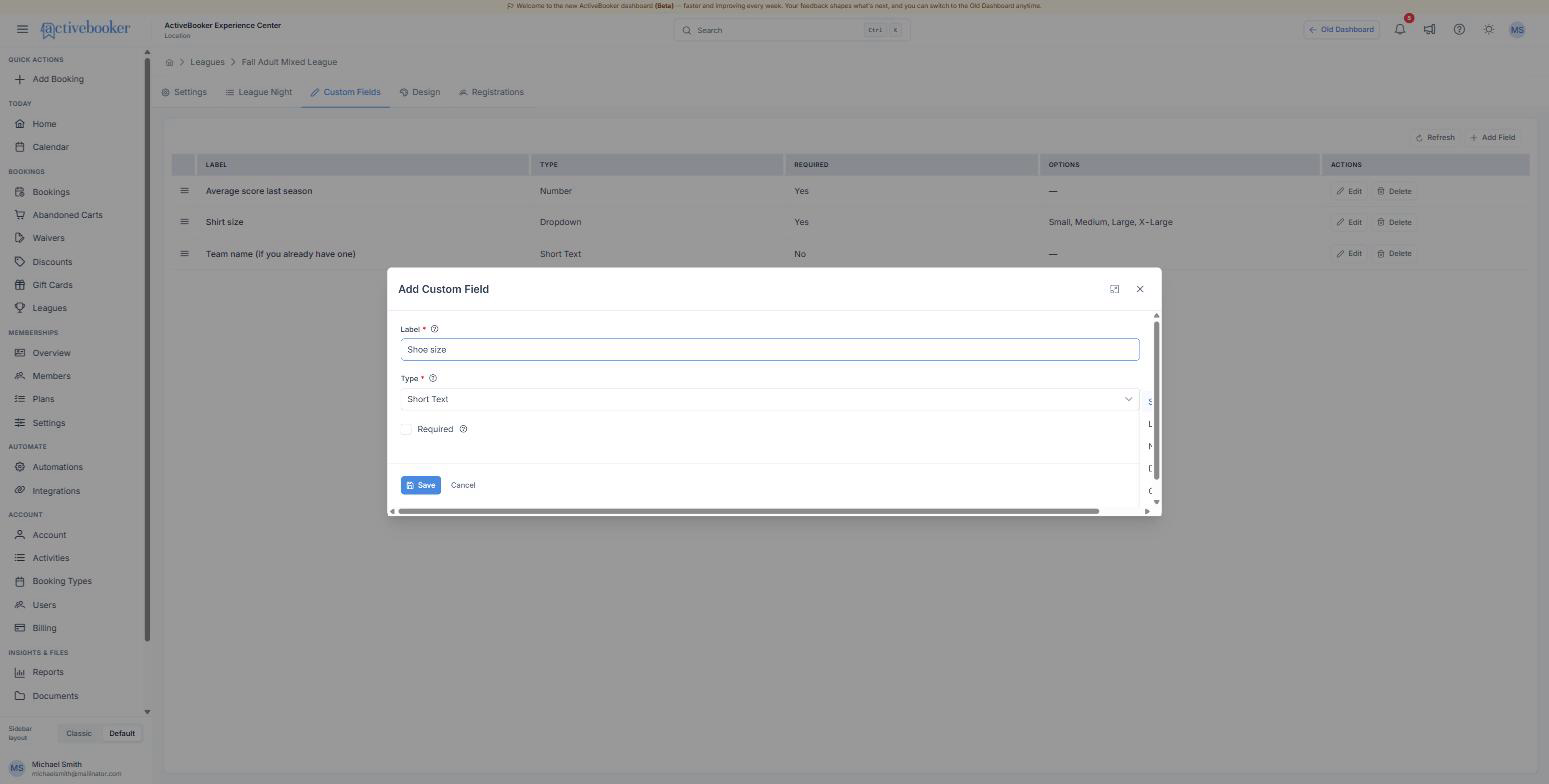Toggle the light/dark theme sun icon
This screenshot has width=1549, height=784.
click(x=1489, y=29)
